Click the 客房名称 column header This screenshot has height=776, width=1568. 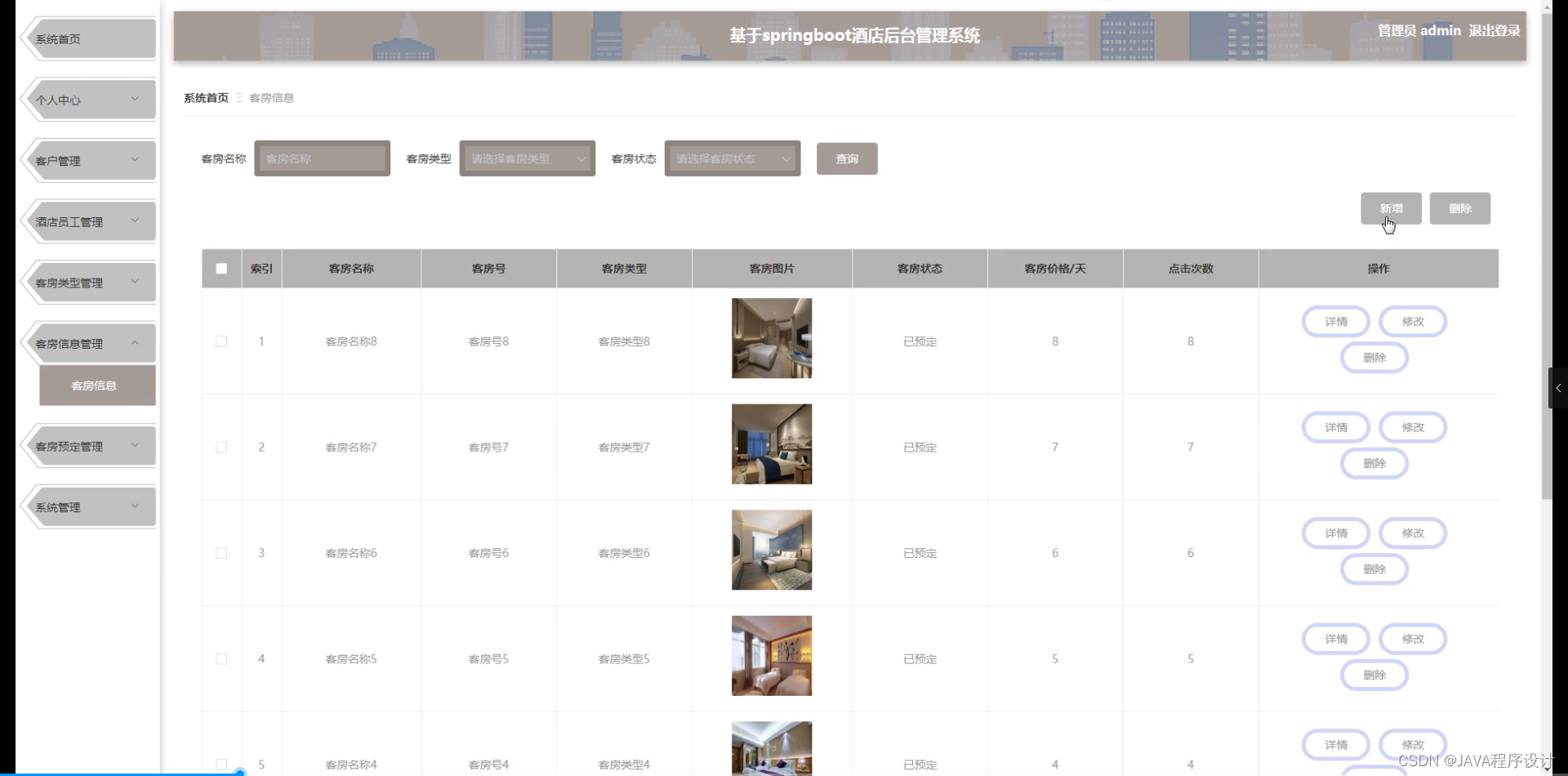(351, 268)
